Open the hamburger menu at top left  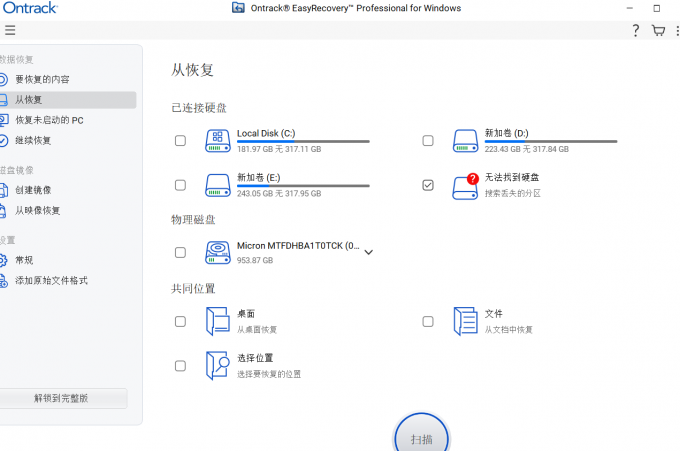pyautogui.click(x=10, y=30)
